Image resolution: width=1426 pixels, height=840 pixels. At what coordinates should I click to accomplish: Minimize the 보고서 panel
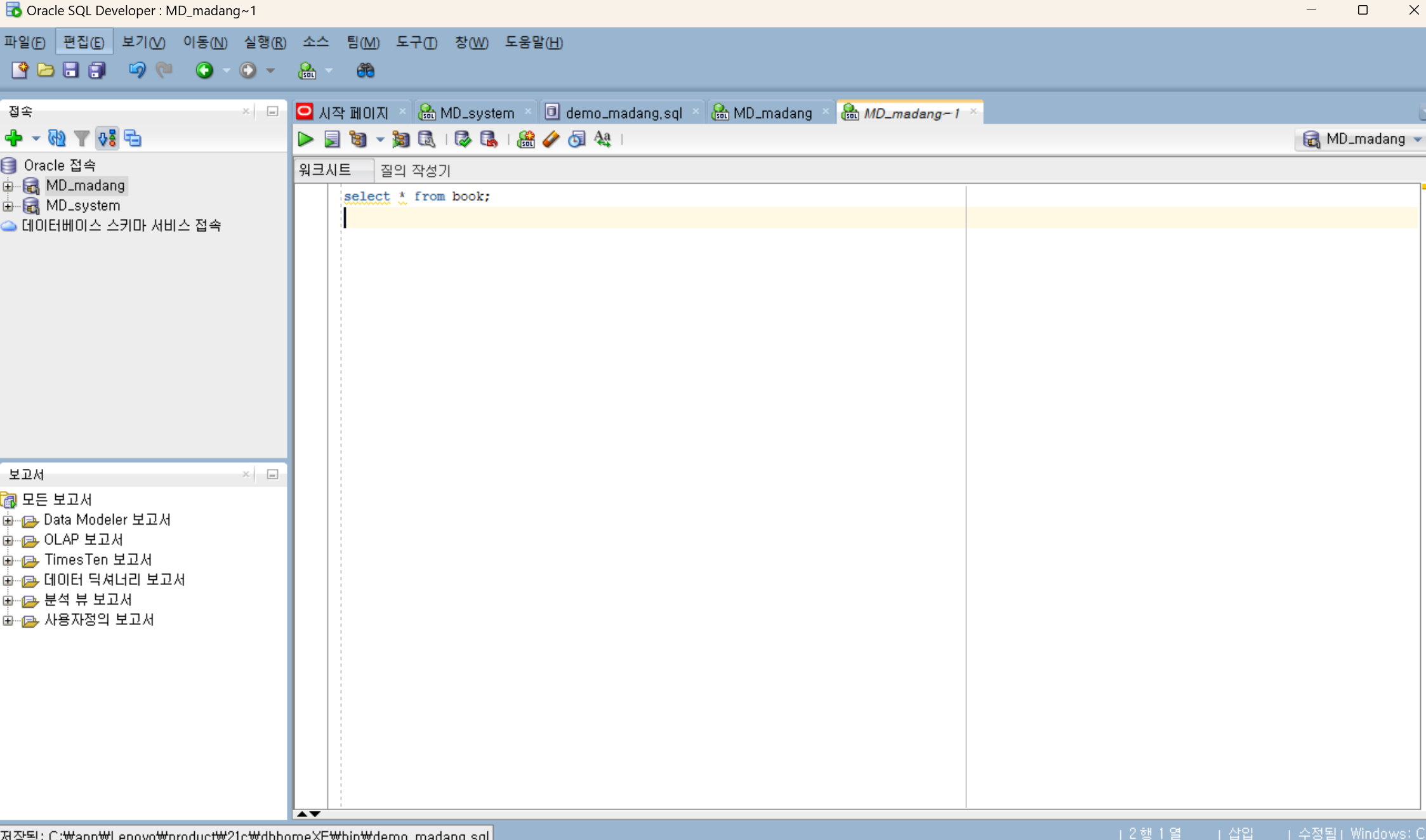point(272,475)
